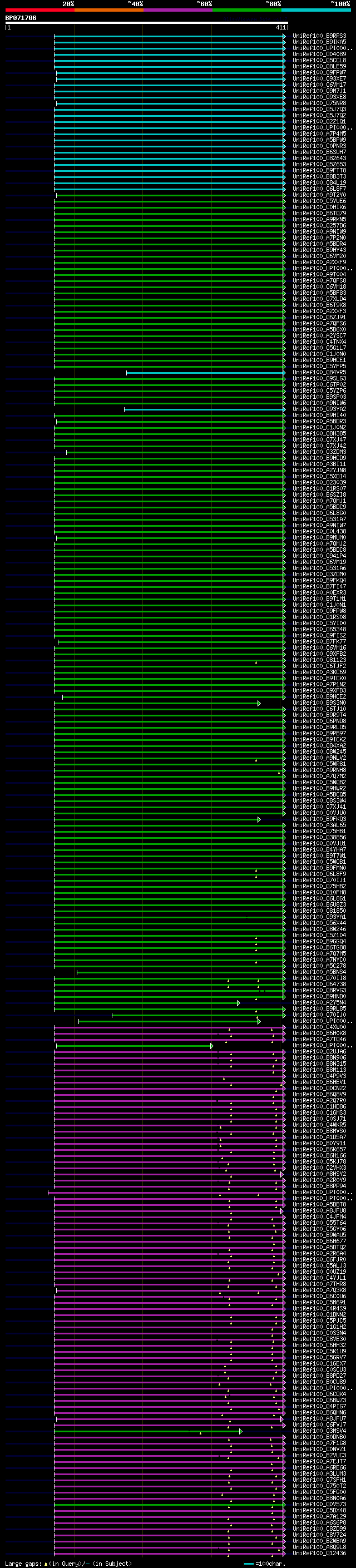Open hit UniRef100_Q9FPW7
Screen dimensions: 356x1568
point(319,72)
